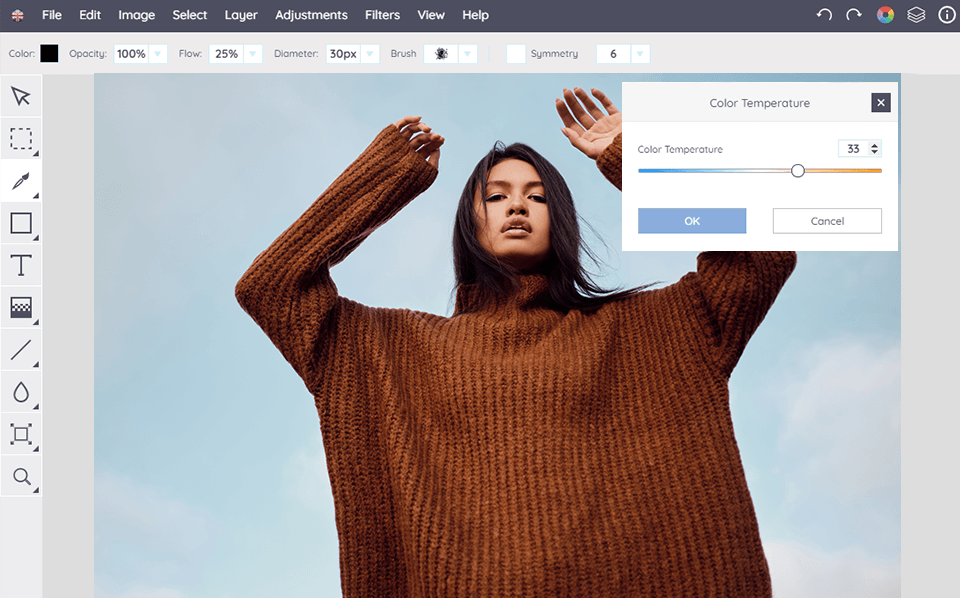This screenshot has height=598, width=960.
Task: Open the File menu
Action: point(51,15)
